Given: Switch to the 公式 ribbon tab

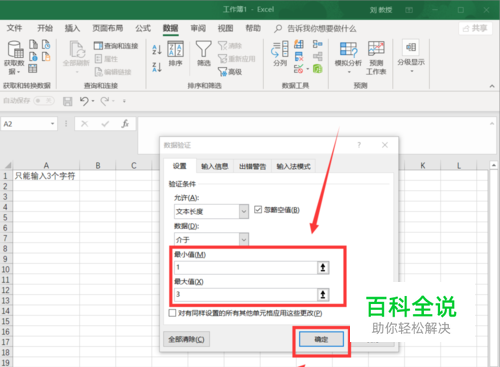Looking at the screenshot, I should [143, 28].
